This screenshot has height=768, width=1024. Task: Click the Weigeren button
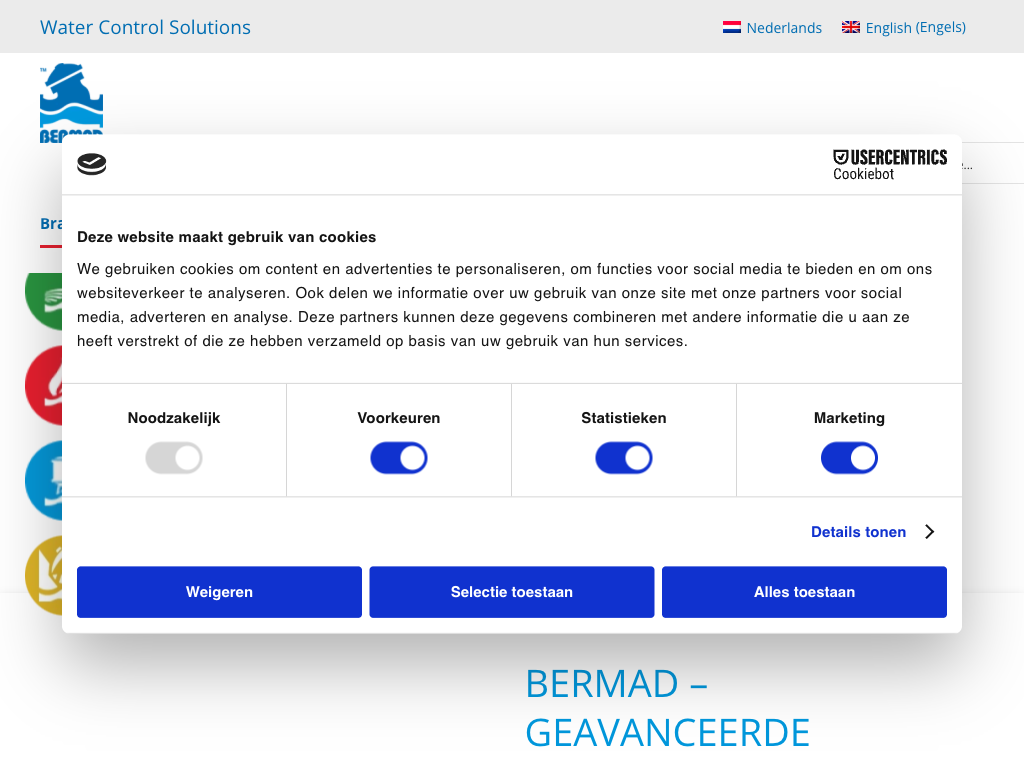(x=219, y=592)
